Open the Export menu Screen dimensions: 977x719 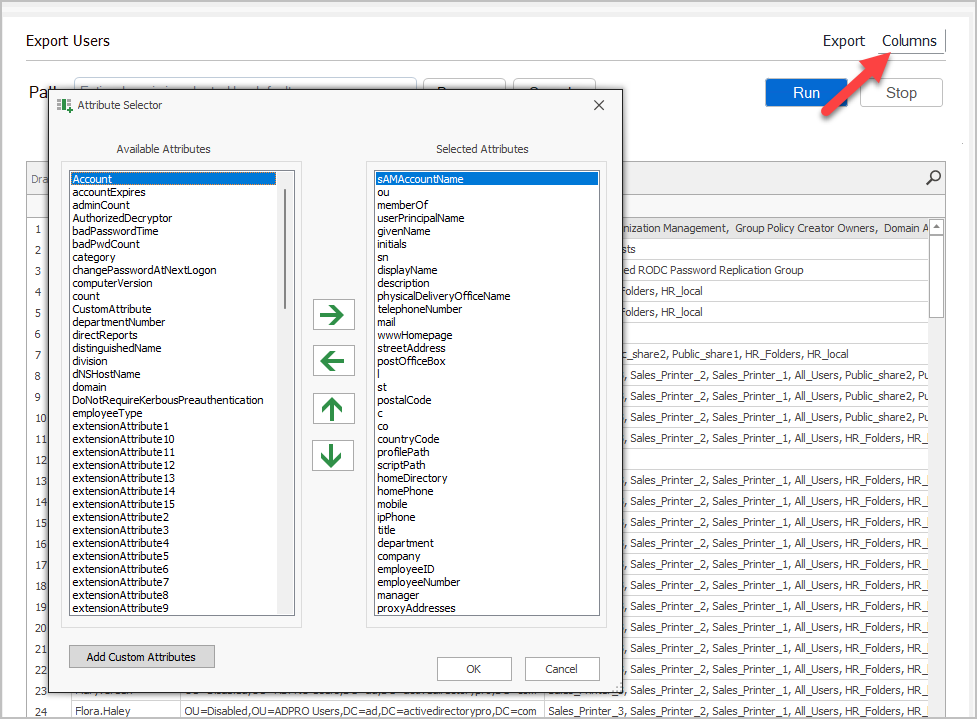click(843, 41)
